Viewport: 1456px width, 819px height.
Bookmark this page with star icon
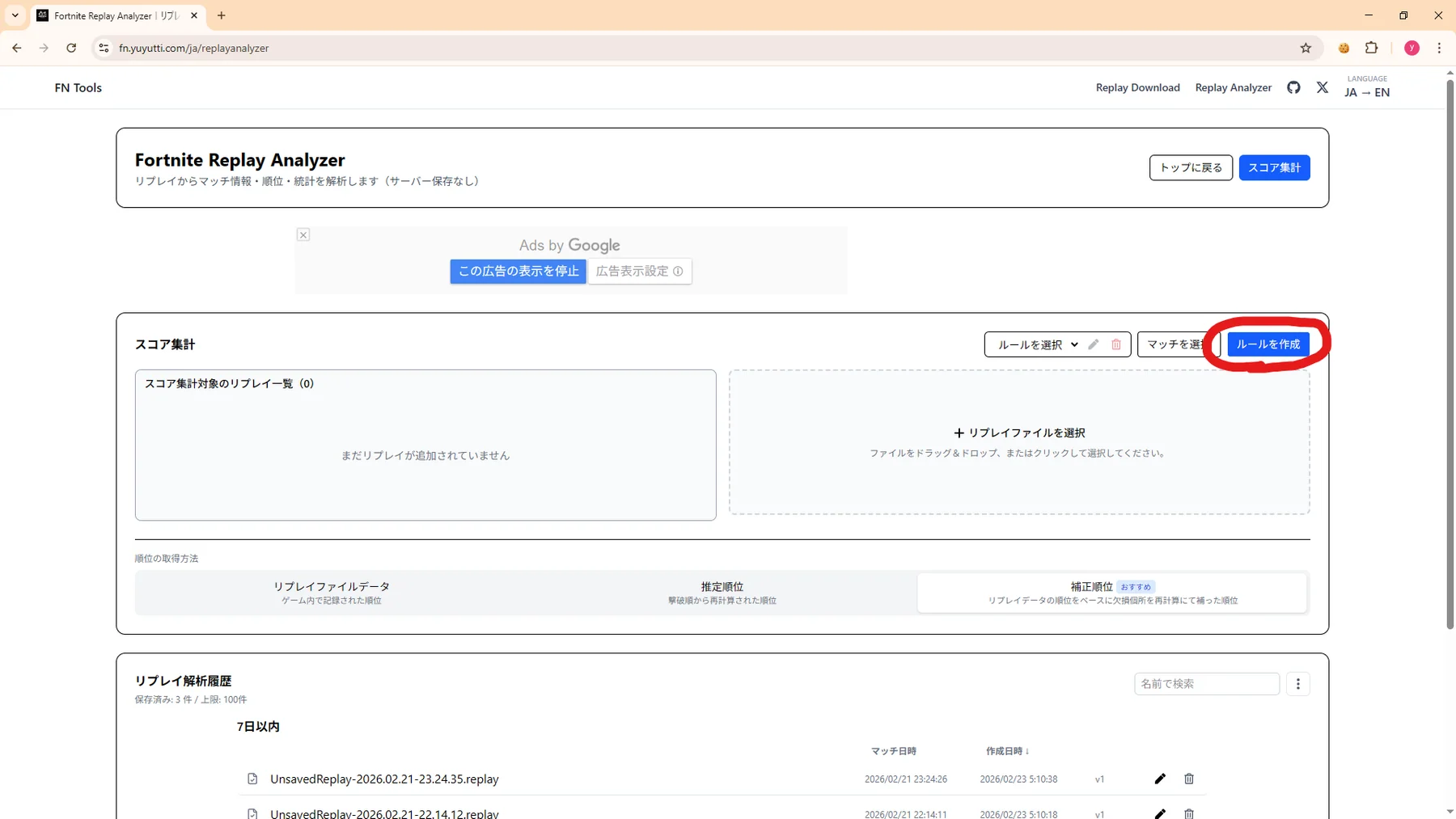click(1306, 49)
